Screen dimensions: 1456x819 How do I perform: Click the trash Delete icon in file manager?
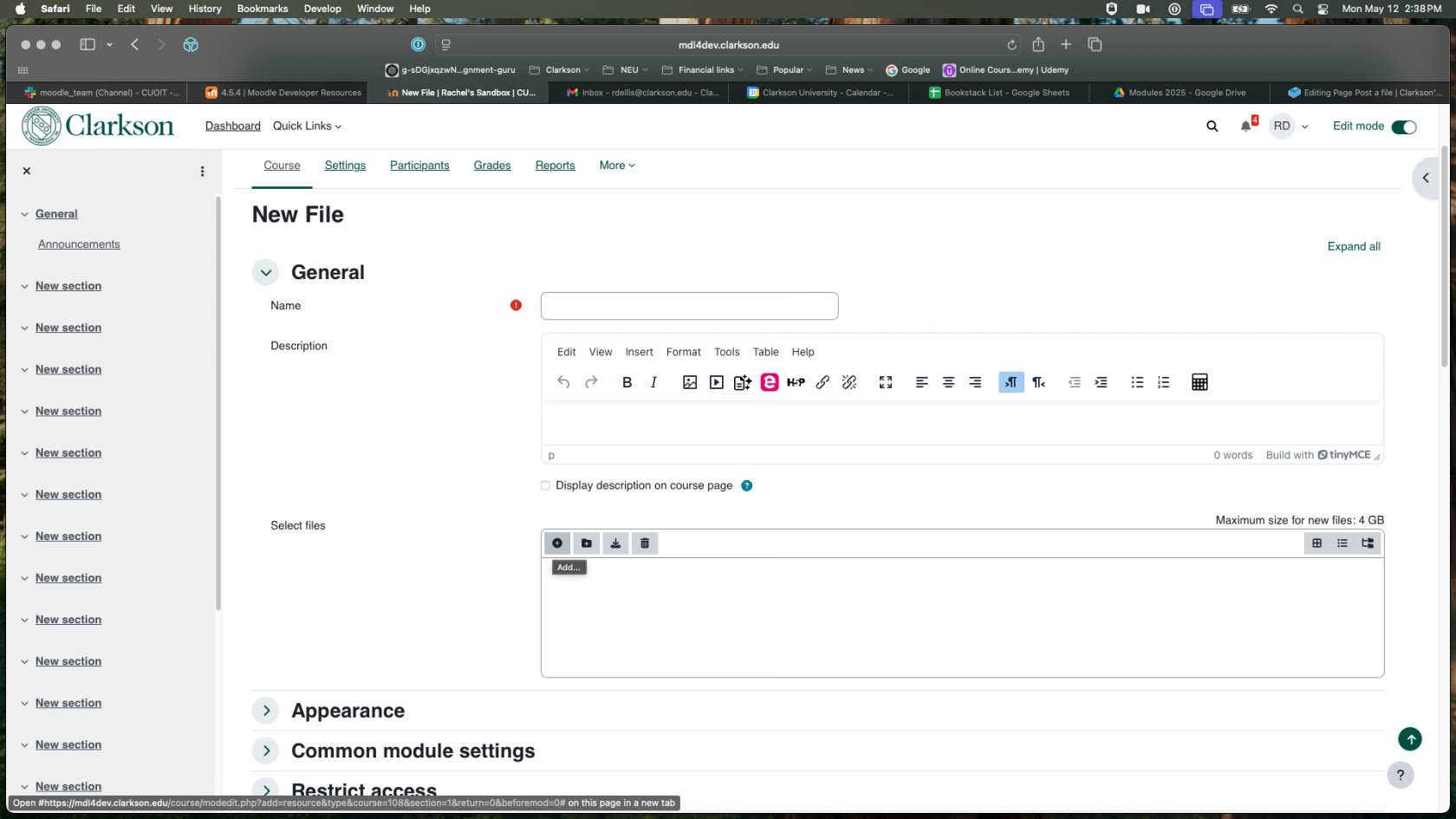pos(645,543)
